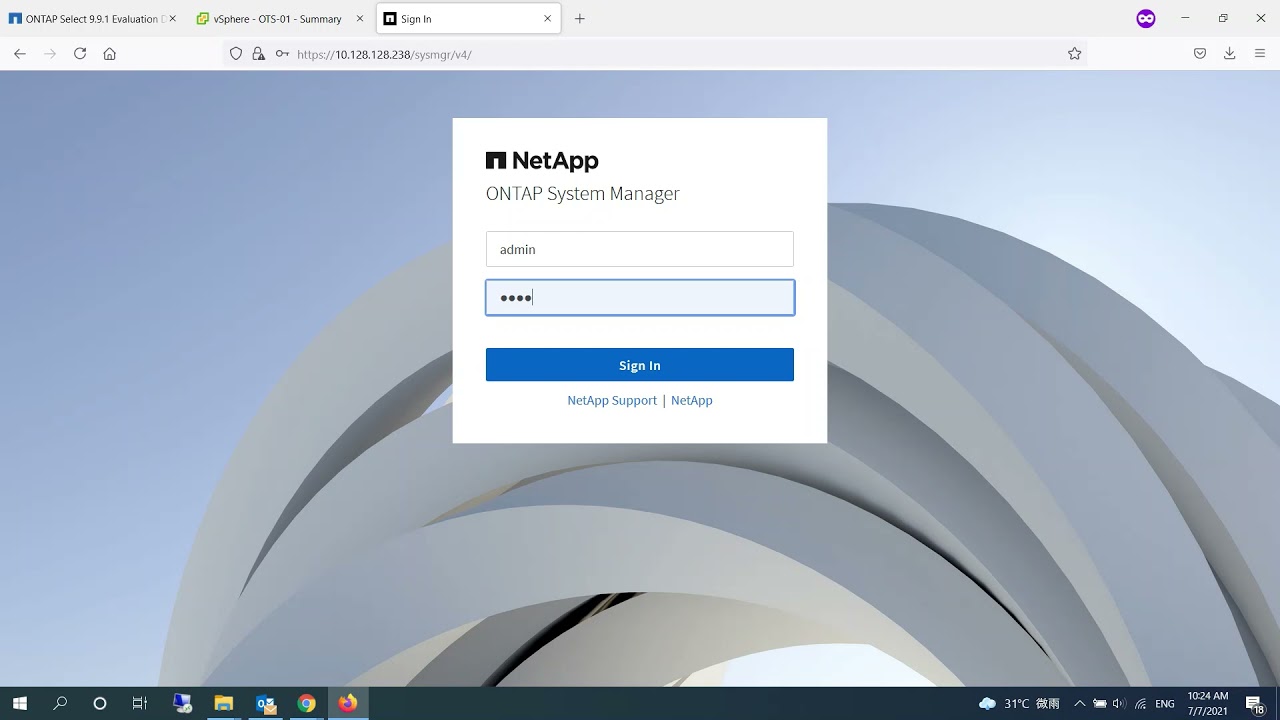
Task: Open Cortana from the taskbar
Action: [100, 704]
